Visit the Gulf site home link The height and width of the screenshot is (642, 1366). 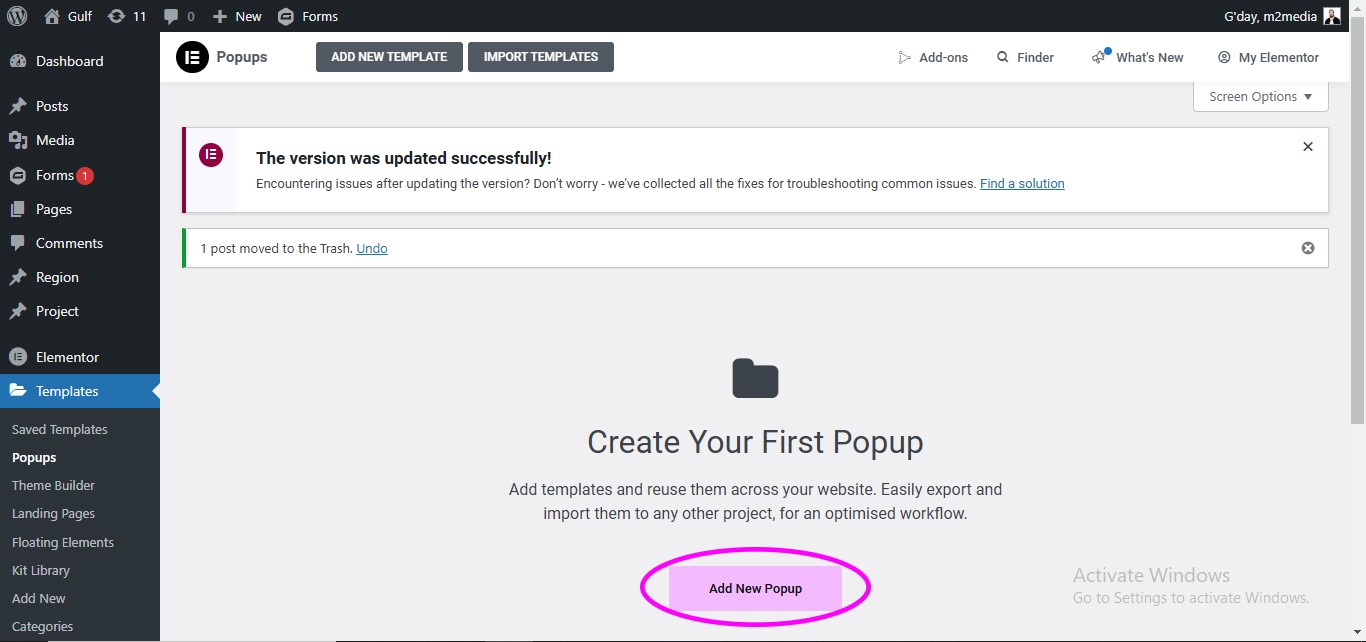click(69, 16)
